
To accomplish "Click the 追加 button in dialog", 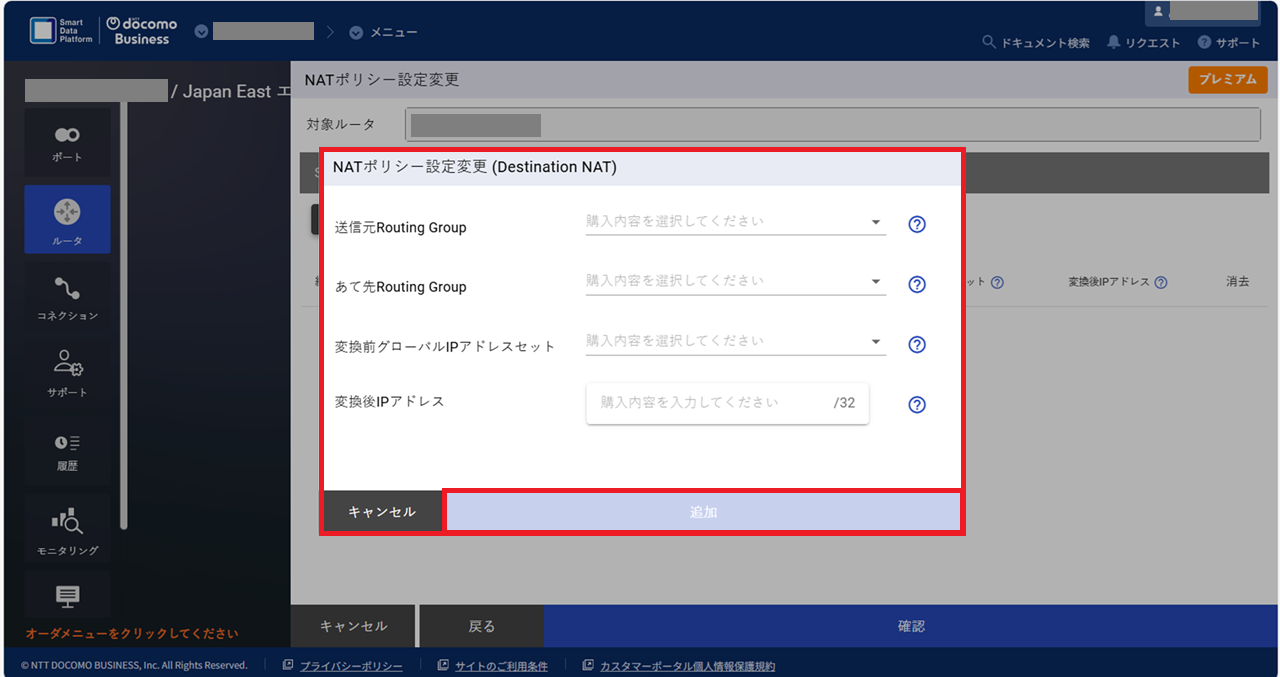I will [x=703, y=512].
